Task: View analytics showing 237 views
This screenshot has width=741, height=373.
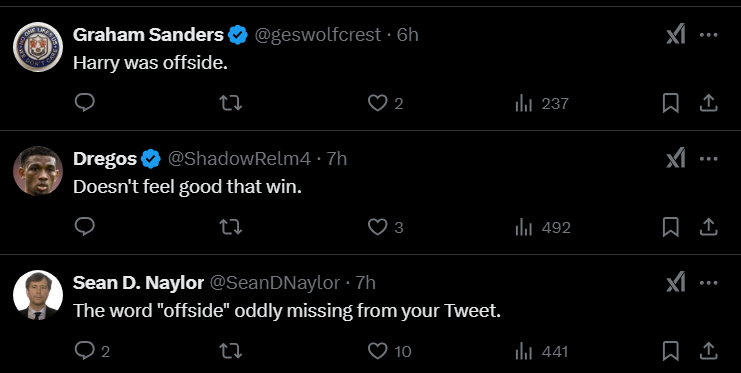Action: (542, 103)
